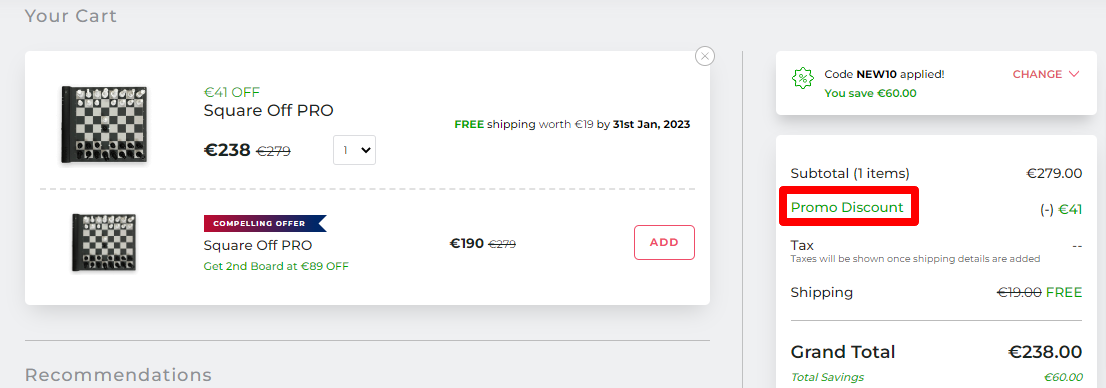
Task: Click the ADD button for second board
Action: [x=664, y=243]
